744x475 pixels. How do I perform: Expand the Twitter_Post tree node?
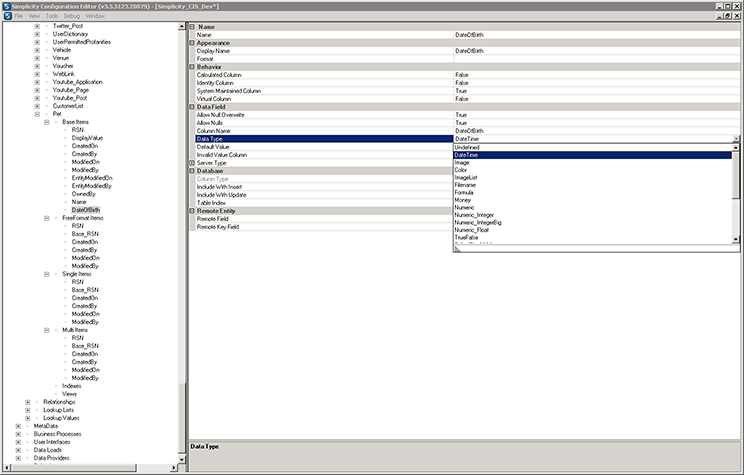point(37,26)
